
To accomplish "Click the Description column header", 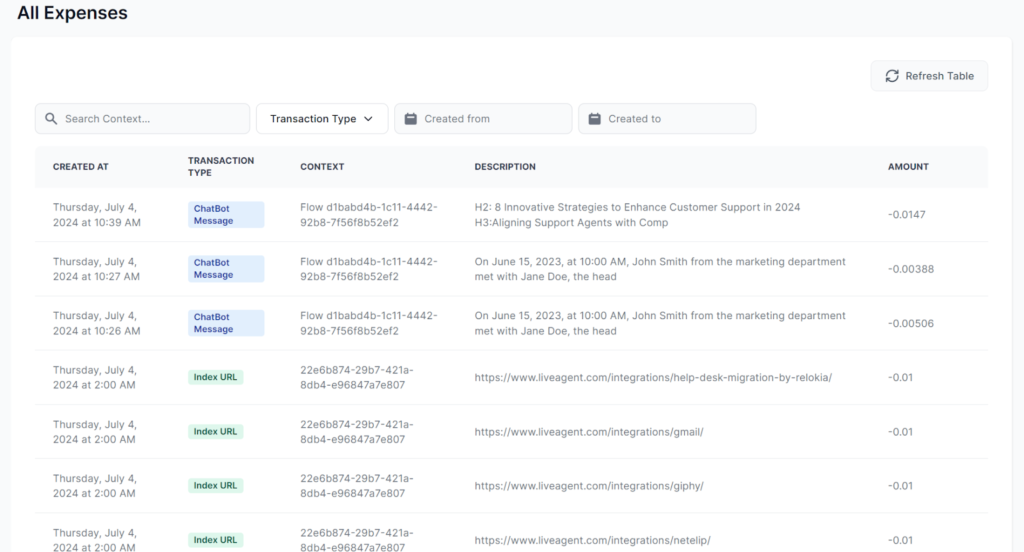I will 505,167.
